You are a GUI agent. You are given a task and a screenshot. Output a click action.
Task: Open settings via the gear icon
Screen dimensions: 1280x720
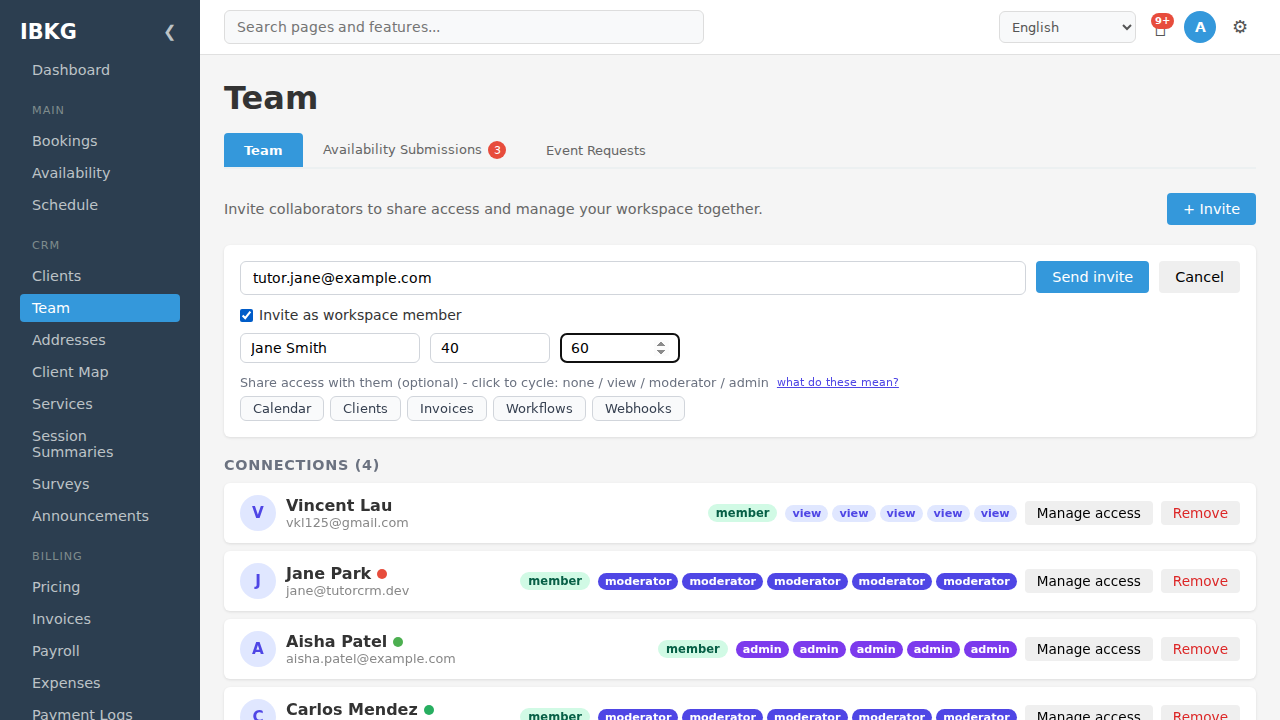tap(1240, 27)
